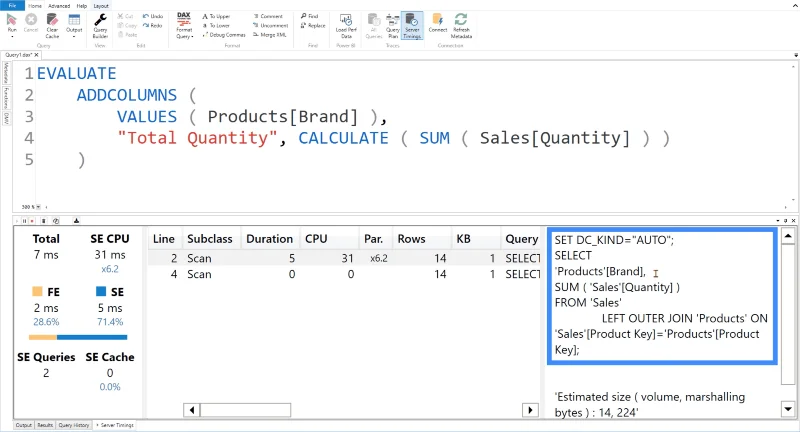The width and height of the screenshot is (800, 432).
Task: Undo the last edit
Action: point(153,16)
